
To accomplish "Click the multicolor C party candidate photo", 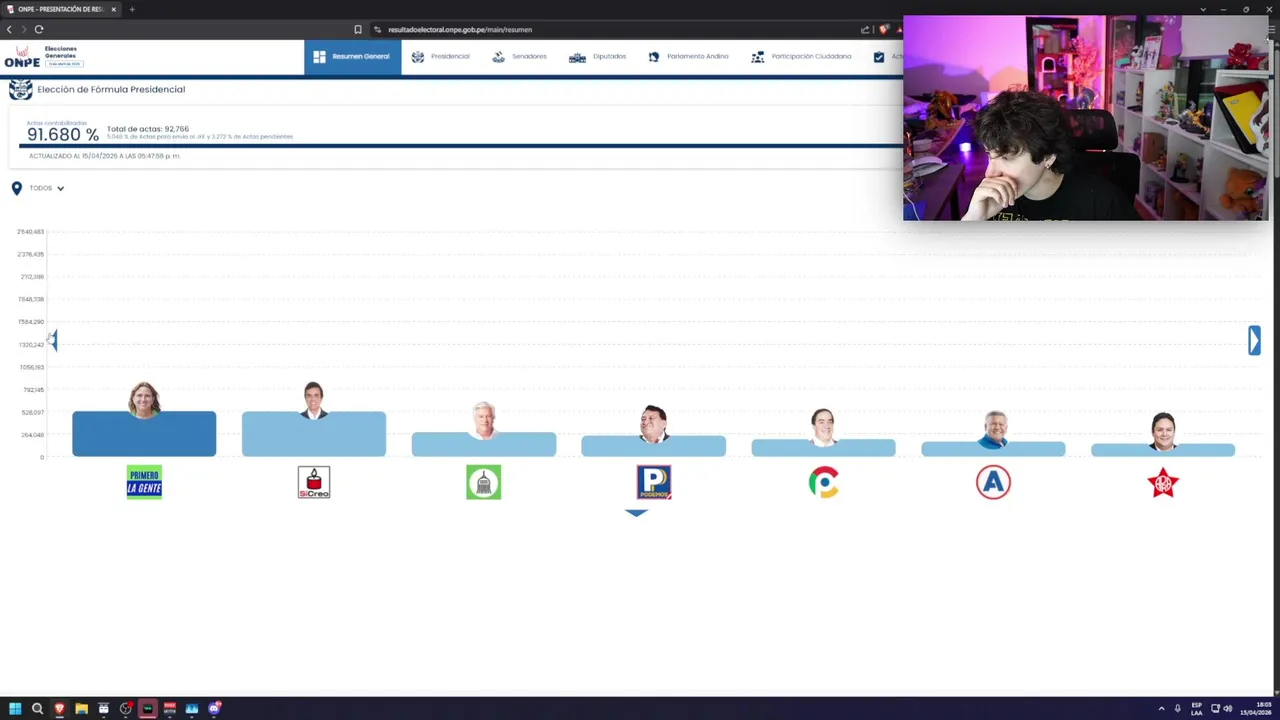I will pyautogui.click(x=823, y=426).
